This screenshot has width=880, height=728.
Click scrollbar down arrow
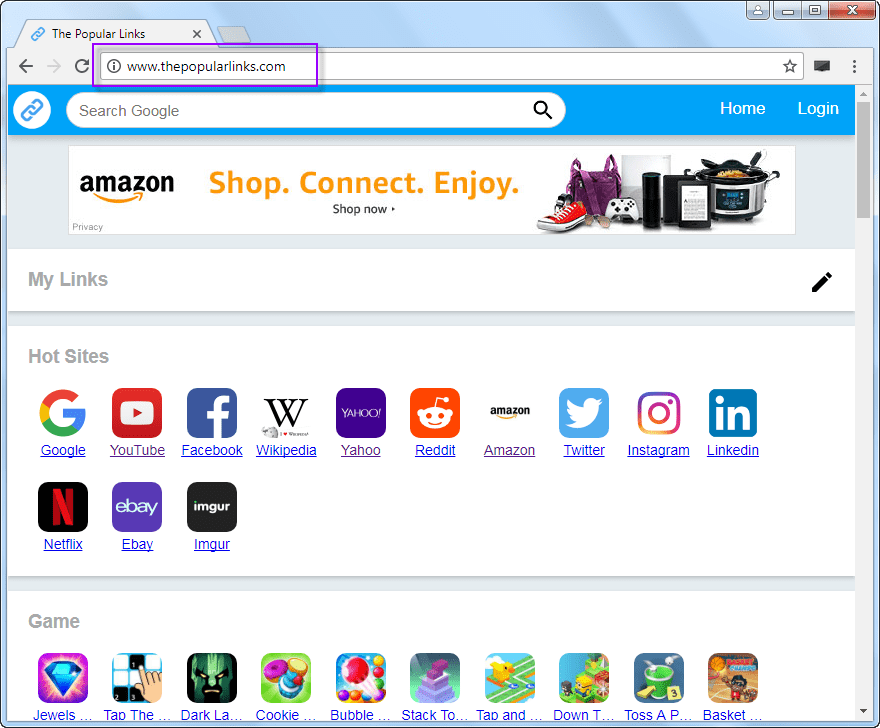pos(863,712)
